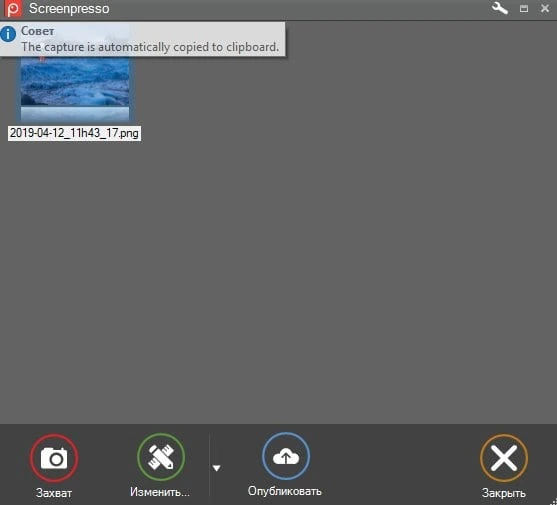Click the orange X Закрыть icon
The width and height of the screenshot is (557, 505).
click(x=504, y=458)
